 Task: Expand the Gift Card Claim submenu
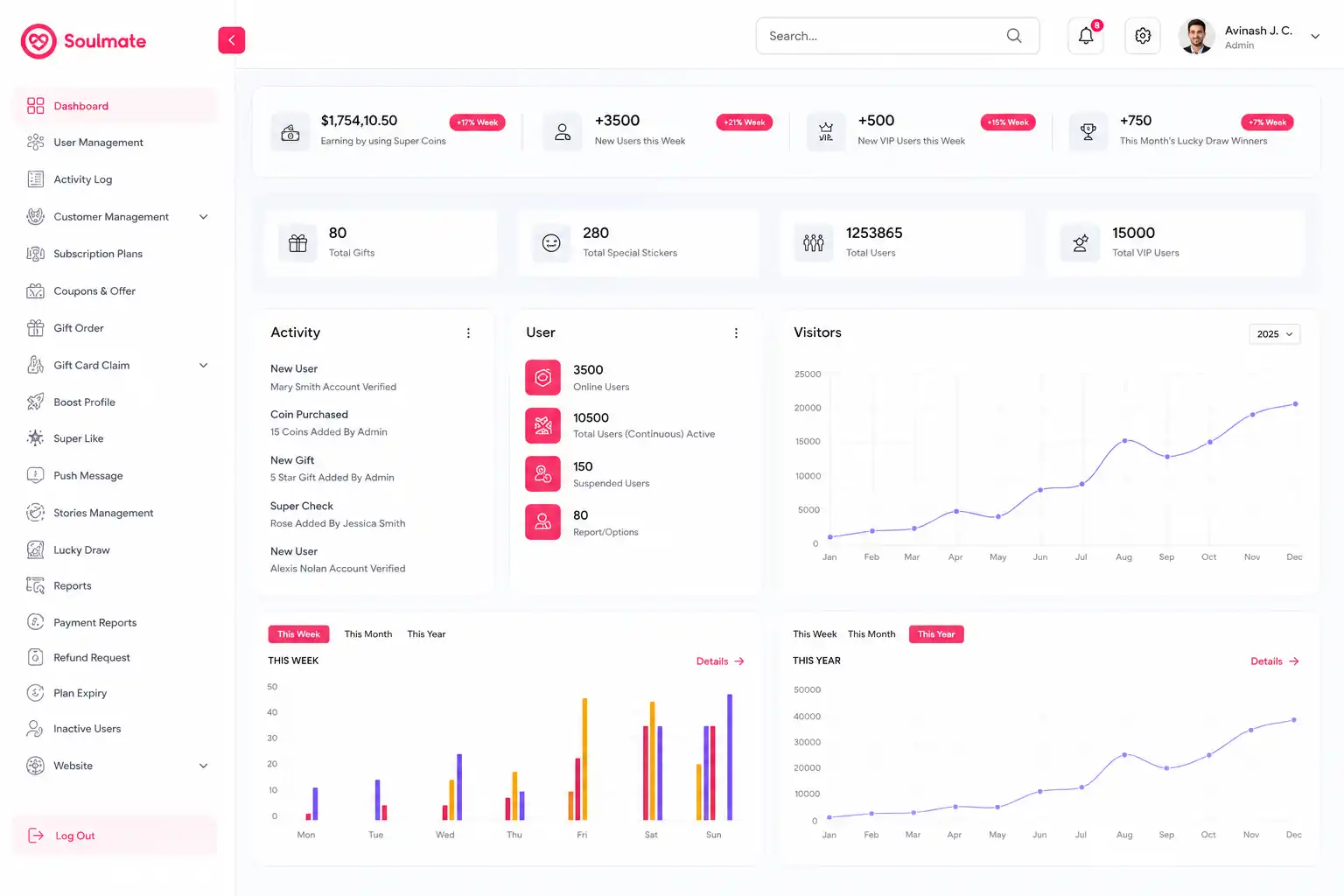coord(204,365)
